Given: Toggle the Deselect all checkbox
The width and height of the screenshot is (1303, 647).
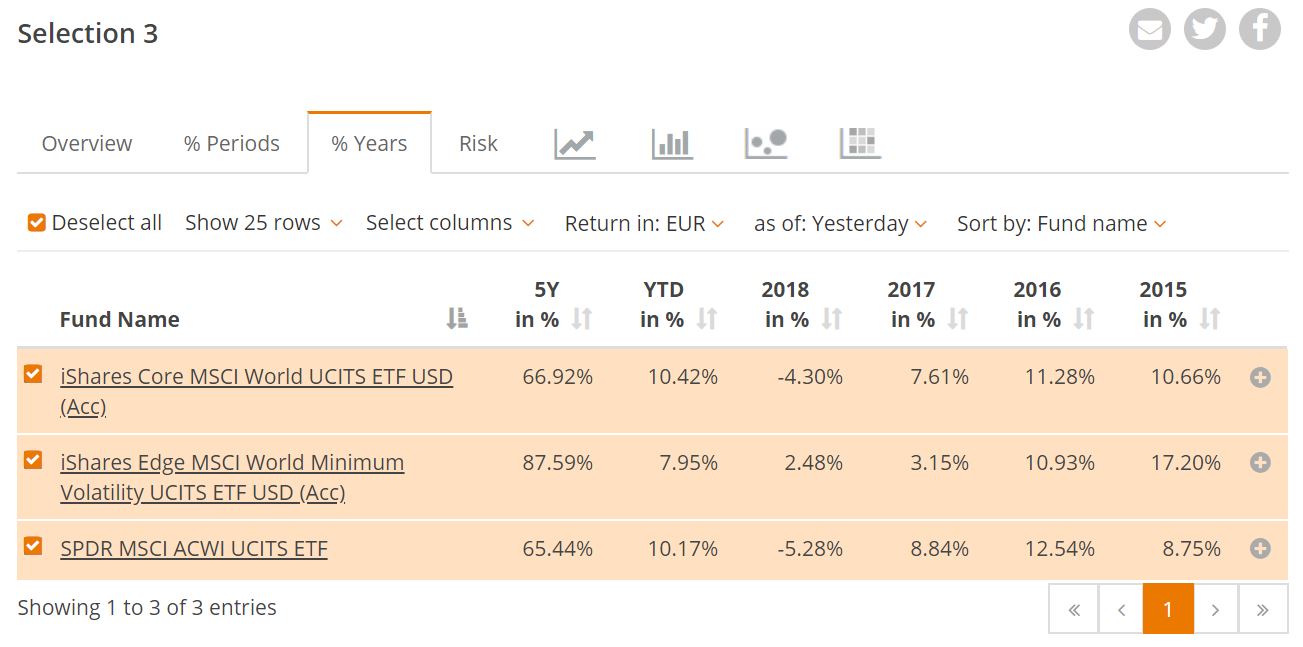Looking at the screenshot, I should [37, 223].
